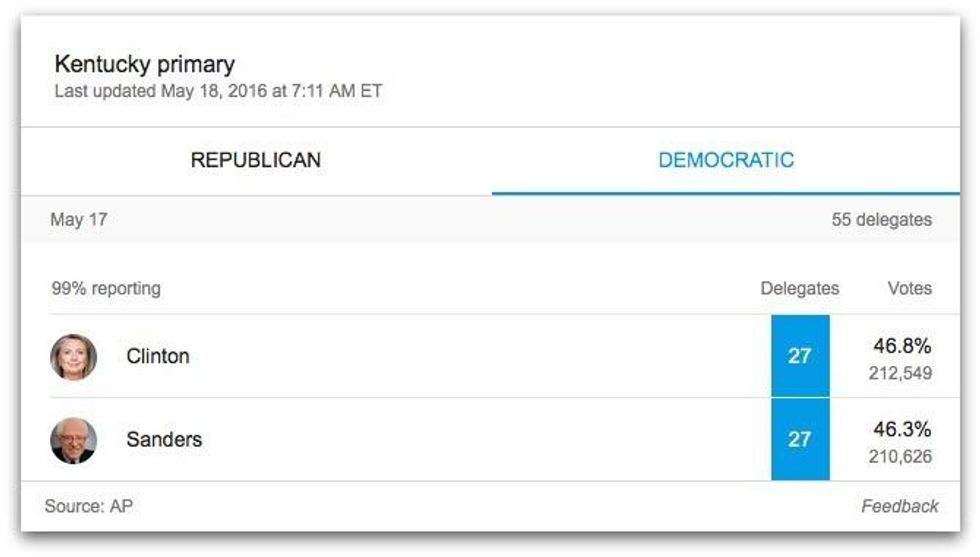Click Clinton's blue delegate count box
The height and width of the screenshot is (557, 980).
click(x=799, y=356)
